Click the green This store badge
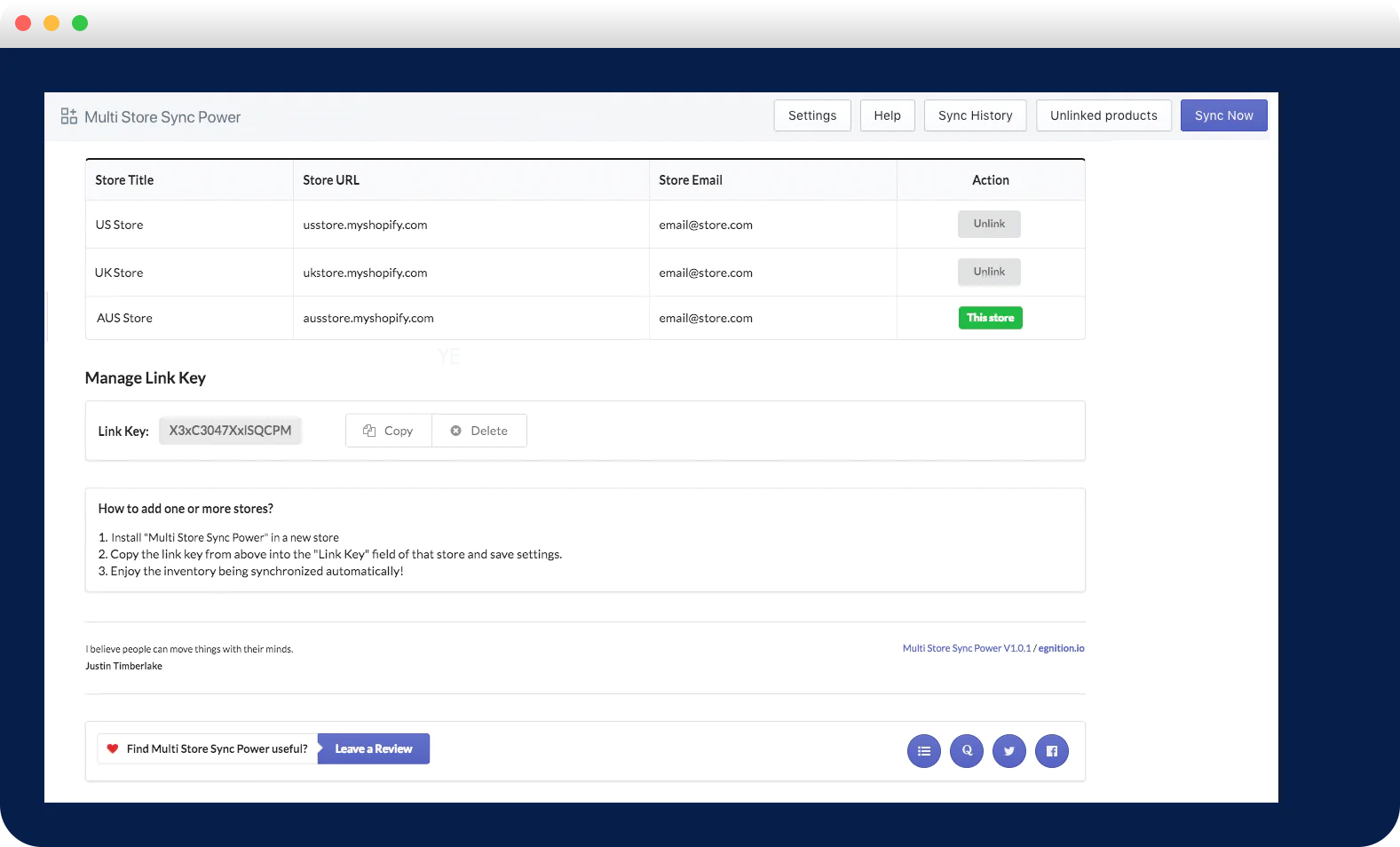 pyautogui.click(x=990, y=318)
